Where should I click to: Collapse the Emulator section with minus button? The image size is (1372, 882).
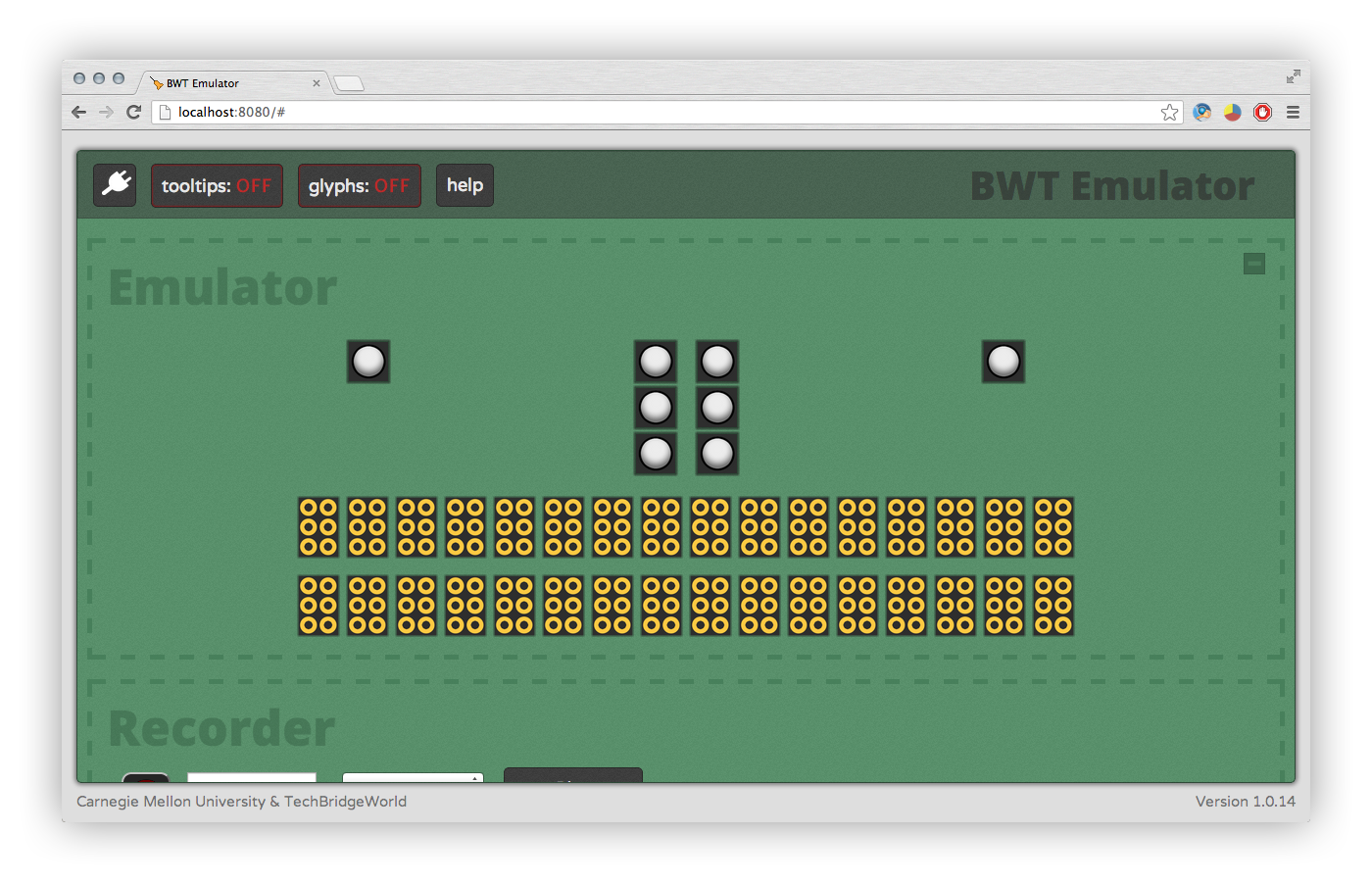[x=1253, y=264]
